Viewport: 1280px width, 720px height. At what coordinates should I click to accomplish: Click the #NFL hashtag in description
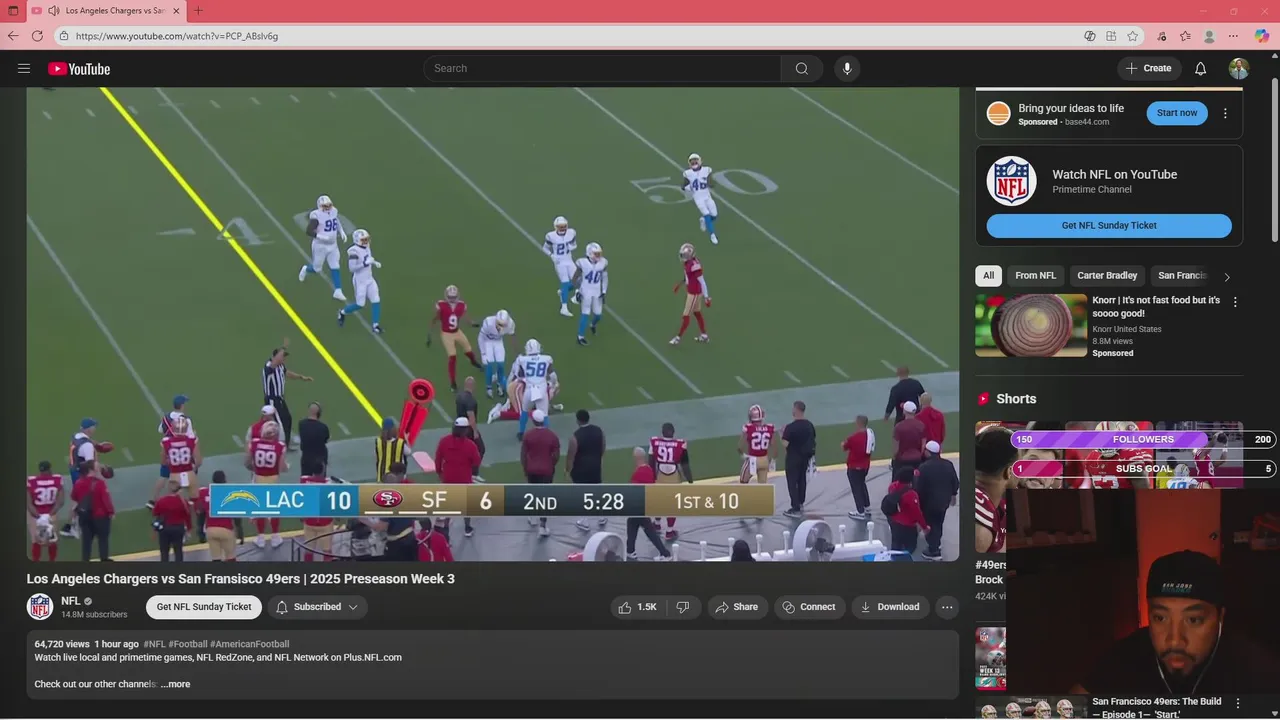tap(155, 644)
